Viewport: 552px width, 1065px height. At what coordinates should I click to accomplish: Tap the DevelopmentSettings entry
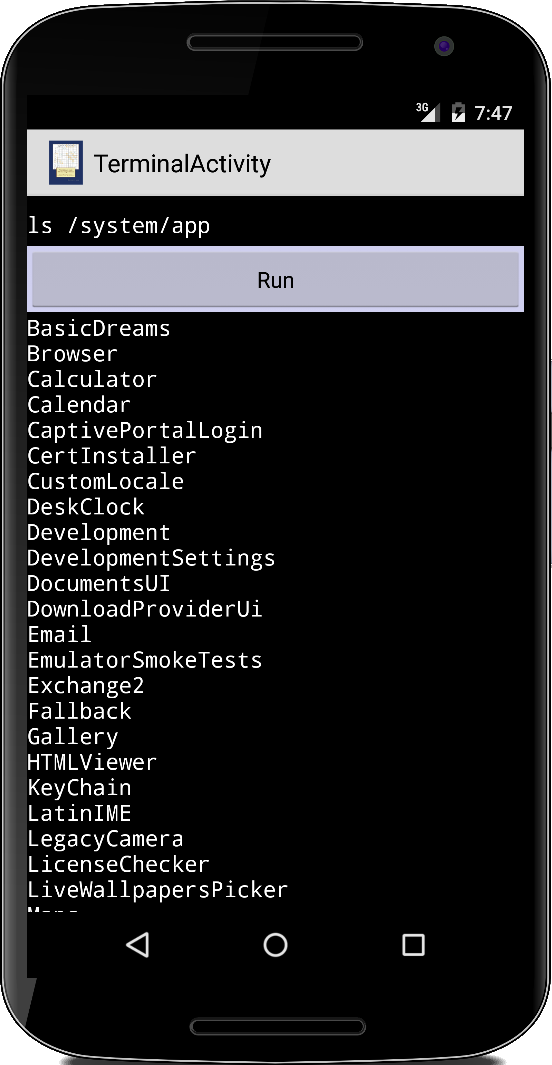(151, 558)
